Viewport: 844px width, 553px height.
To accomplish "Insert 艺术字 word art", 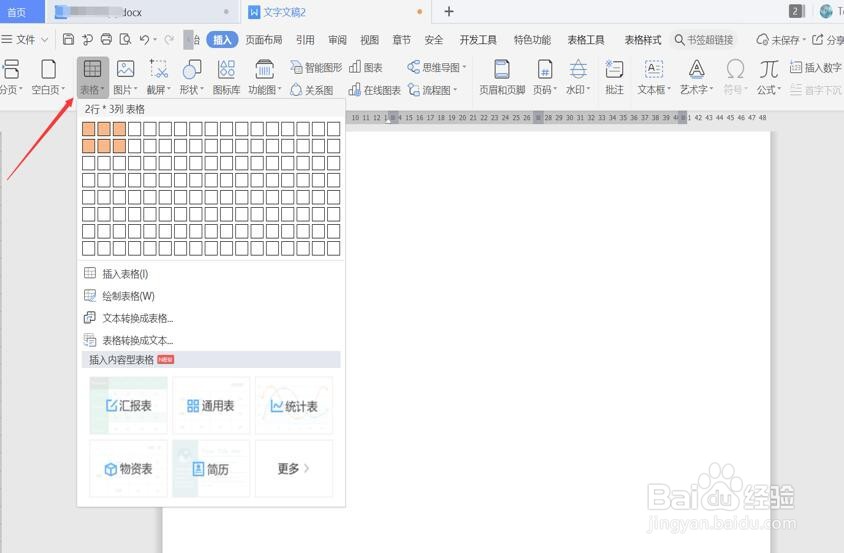I will pyautogui.click(x=697, y=77).
